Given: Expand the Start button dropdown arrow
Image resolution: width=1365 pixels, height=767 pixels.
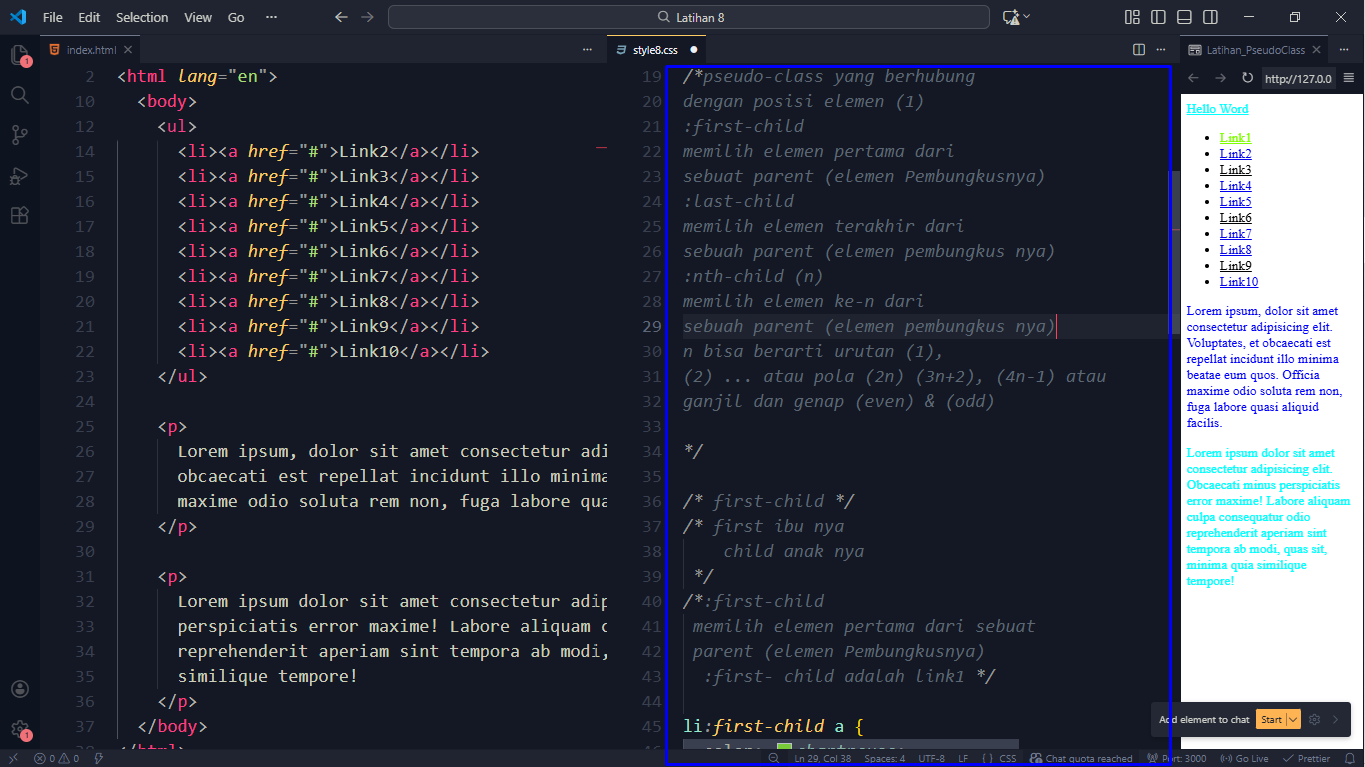Looking at the screenshot, I should [x=1293, y=719].
